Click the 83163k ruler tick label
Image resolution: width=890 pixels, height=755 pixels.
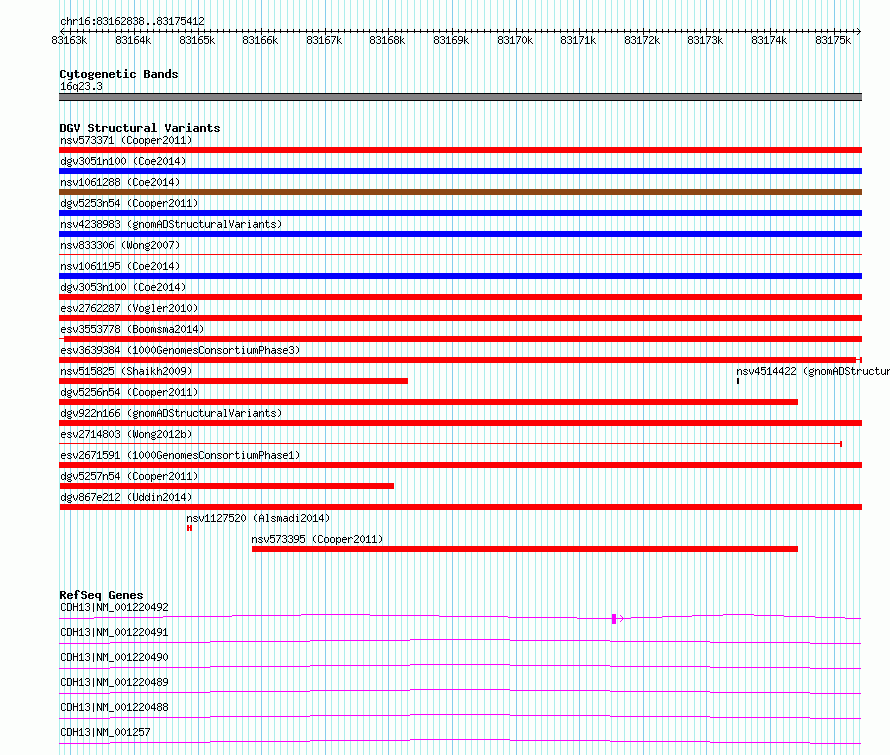click(x=69, y=40)
